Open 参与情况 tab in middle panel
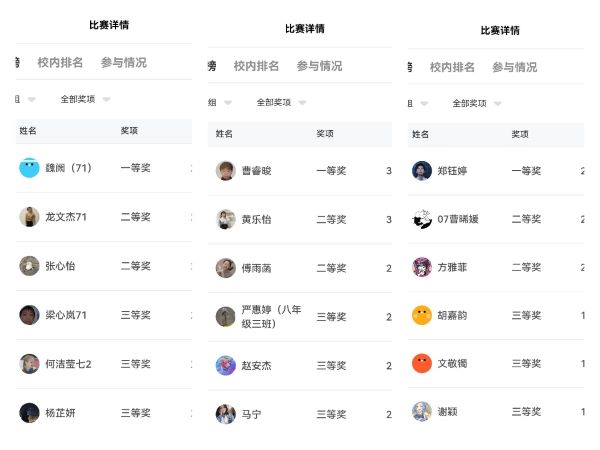Viewport: 600px width, 450px height. tap(319, 66)
